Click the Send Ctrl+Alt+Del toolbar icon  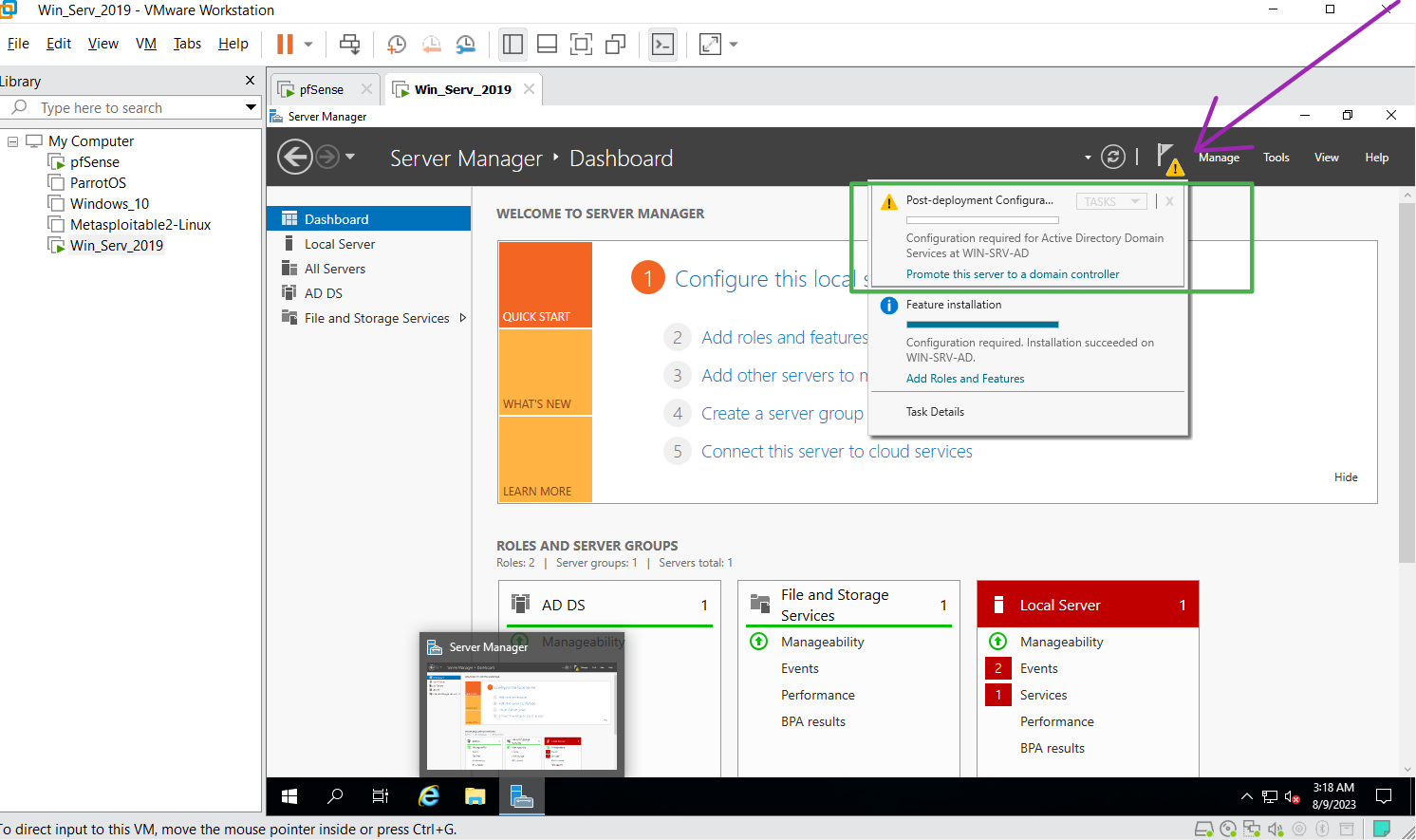[x=350, y=44]
